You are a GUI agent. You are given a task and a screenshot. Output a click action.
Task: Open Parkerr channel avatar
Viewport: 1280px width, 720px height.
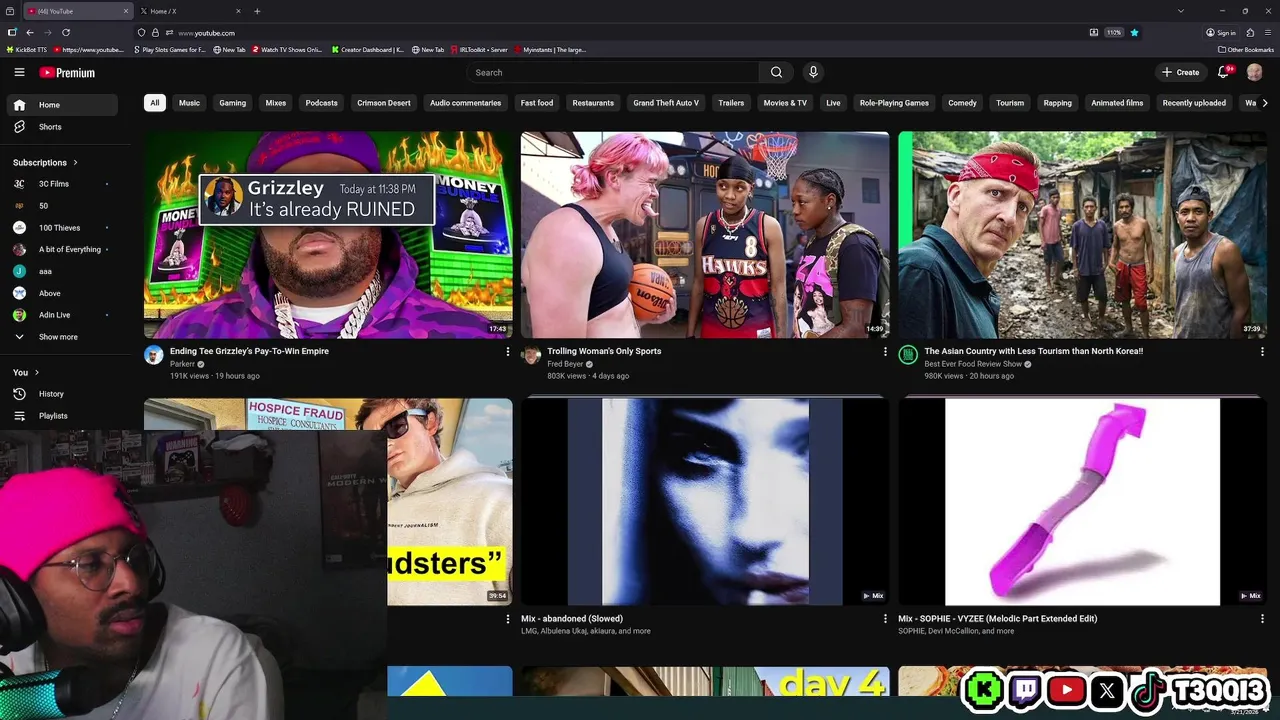(154, 355)
